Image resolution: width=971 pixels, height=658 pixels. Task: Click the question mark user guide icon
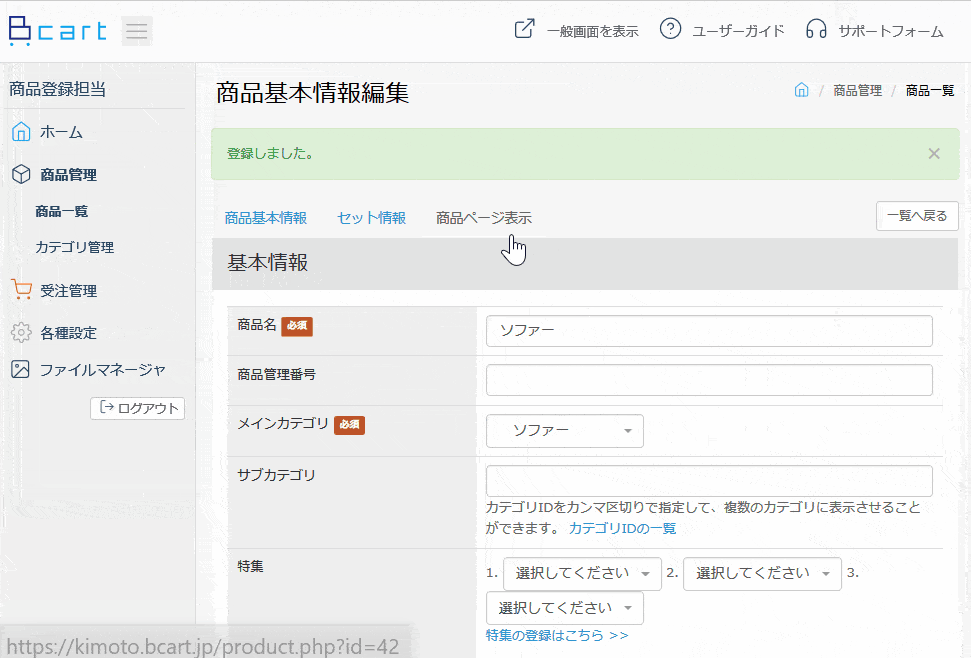(670, 29)
